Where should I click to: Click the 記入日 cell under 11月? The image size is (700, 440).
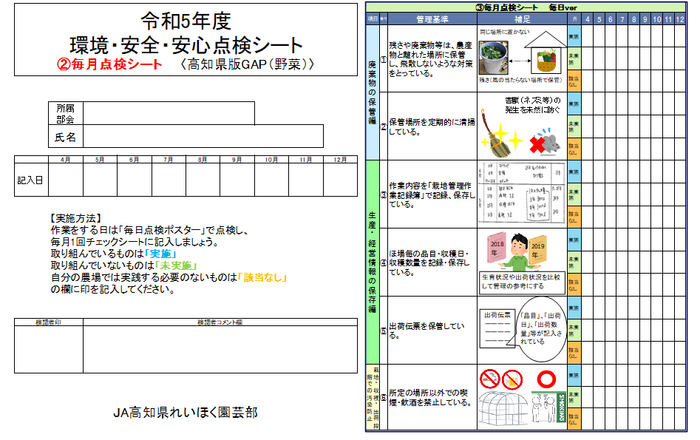click(x=306, y=180)
